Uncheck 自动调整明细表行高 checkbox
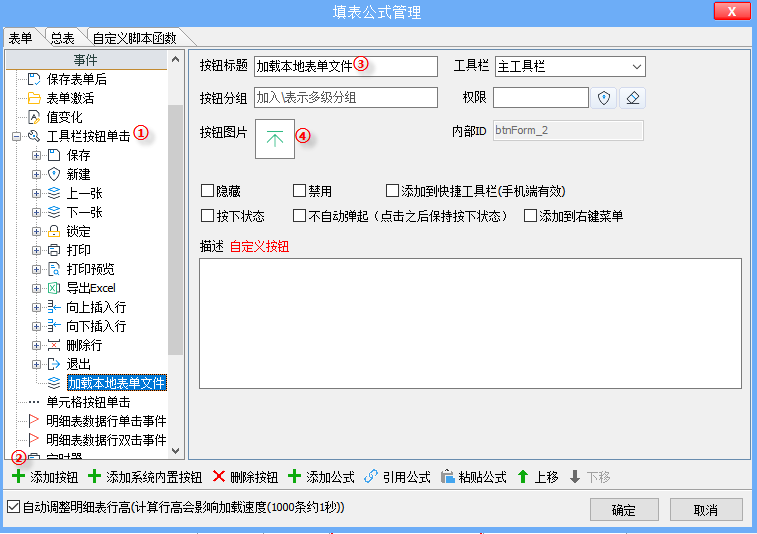The width and height of the screenshot is (757, 534). 14,507
